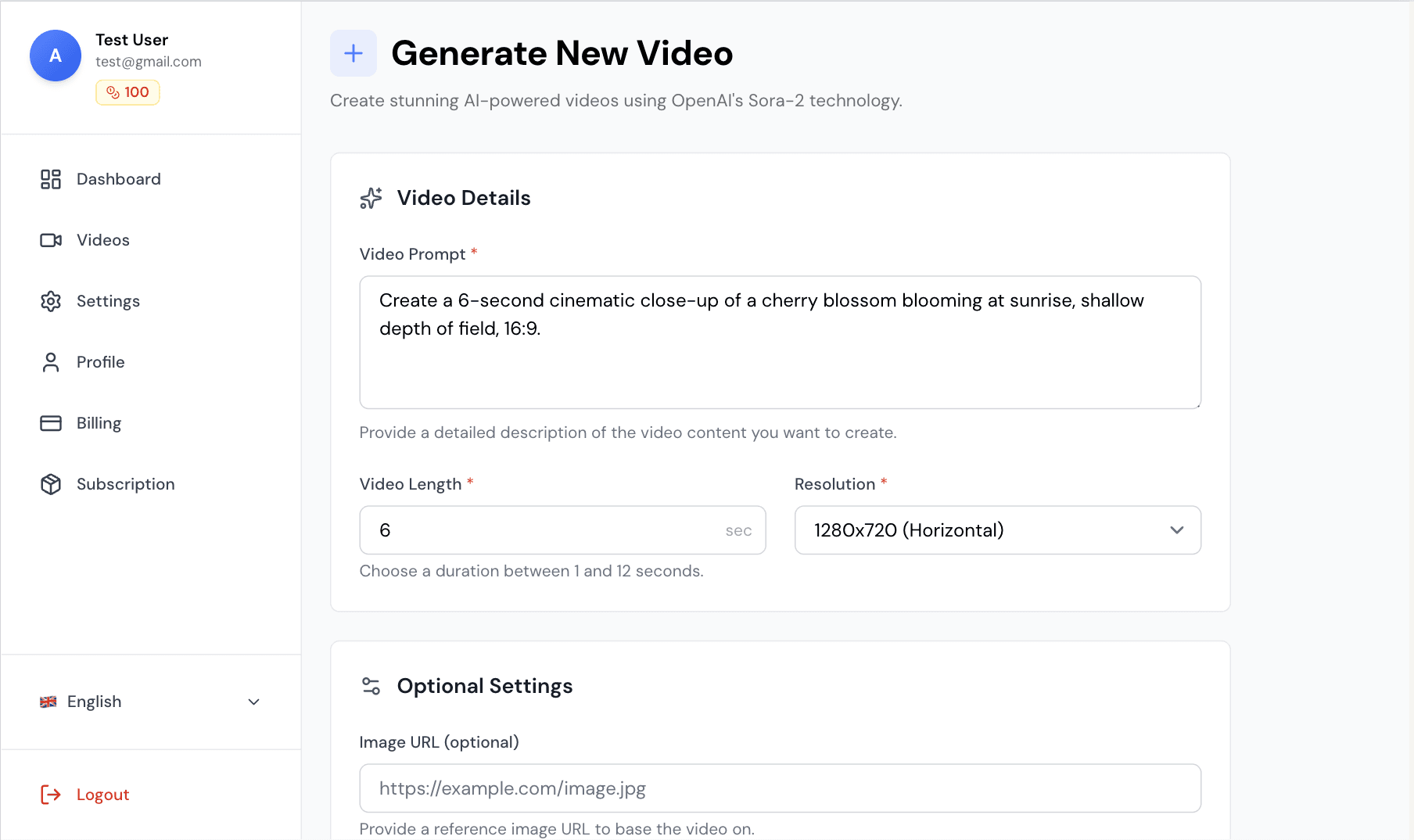Click the Test User avatar circle

(55, 56)
